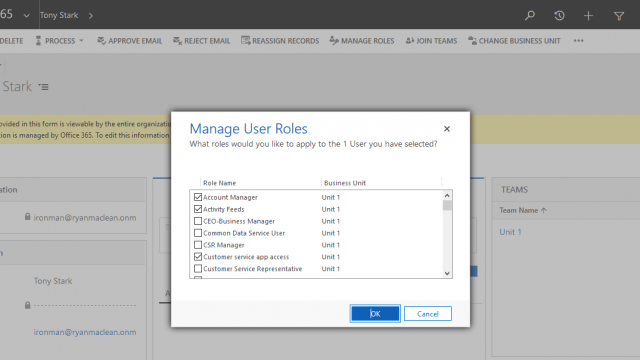The width and height of the screenshot is (640, 360).
Task: Click Tony Stark breadcrumb in header
Action: pyautogui.click(x=59, y=16)
